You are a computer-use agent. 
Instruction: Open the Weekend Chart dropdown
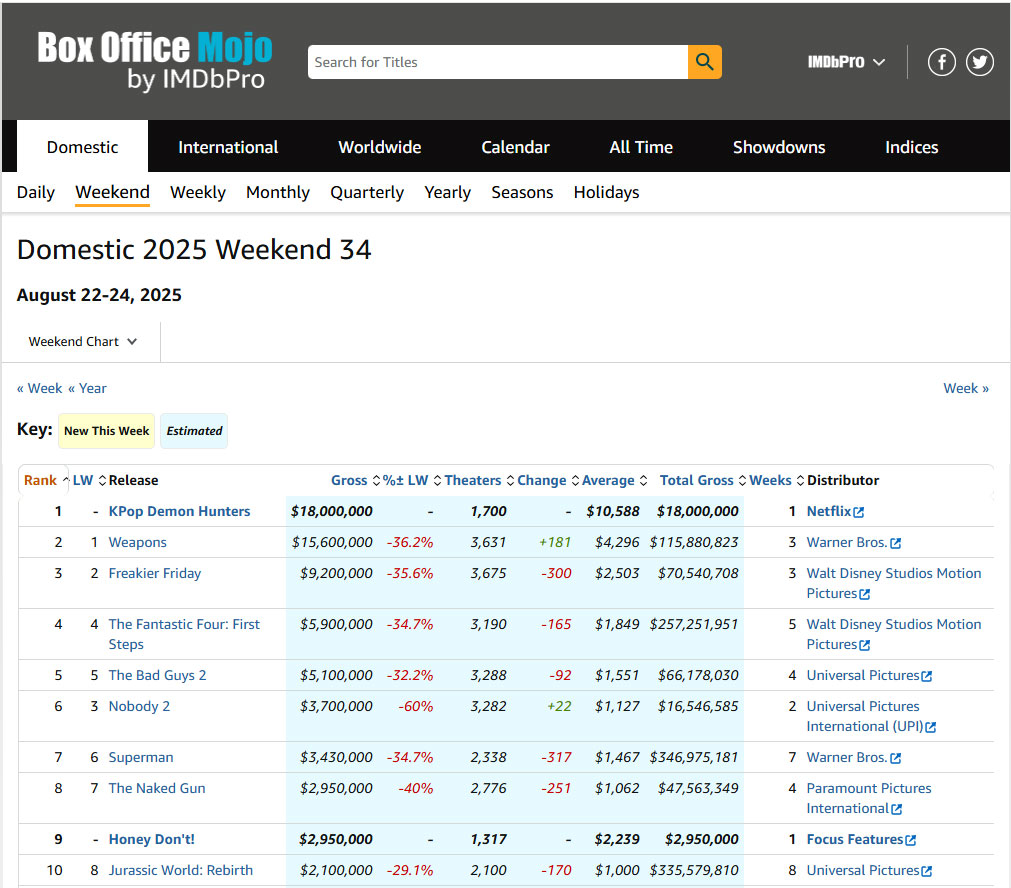[83, 342]
